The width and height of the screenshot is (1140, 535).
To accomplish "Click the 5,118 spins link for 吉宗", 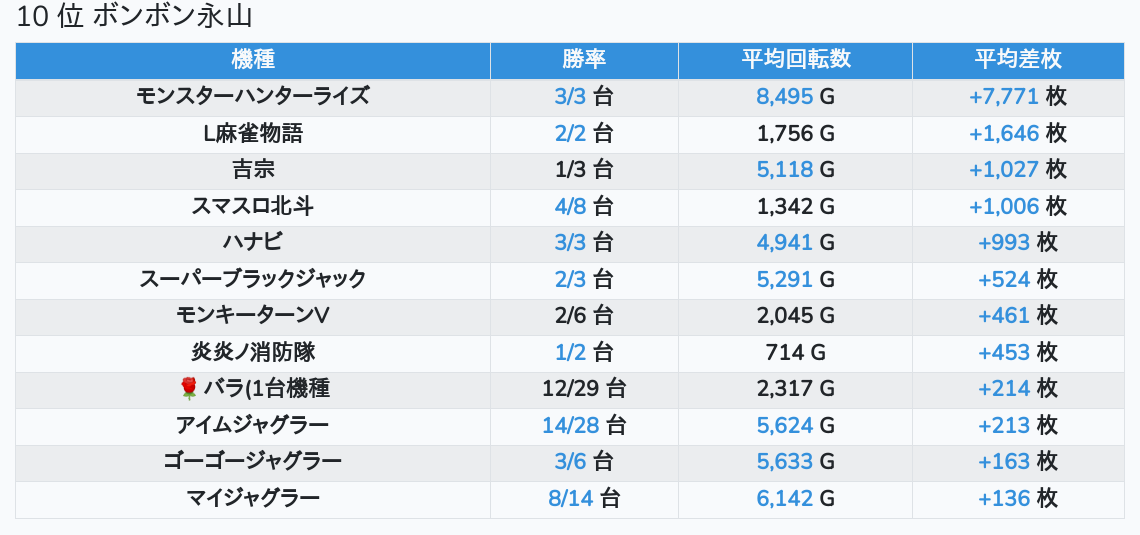I will (784, 170).
